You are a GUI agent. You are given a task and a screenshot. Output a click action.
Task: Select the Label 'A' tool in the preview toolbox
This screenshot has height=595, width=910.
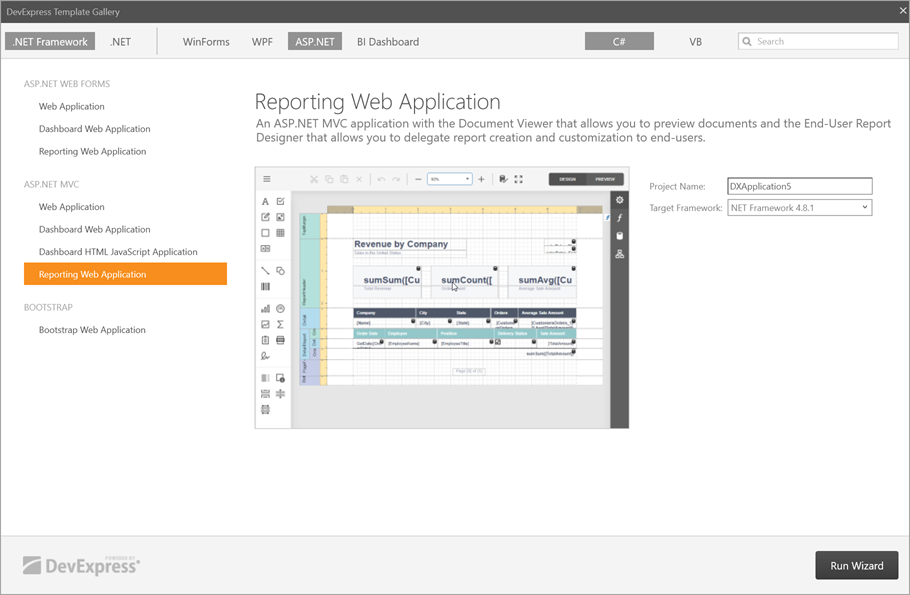pyautogui.click(x=265, y=201)
